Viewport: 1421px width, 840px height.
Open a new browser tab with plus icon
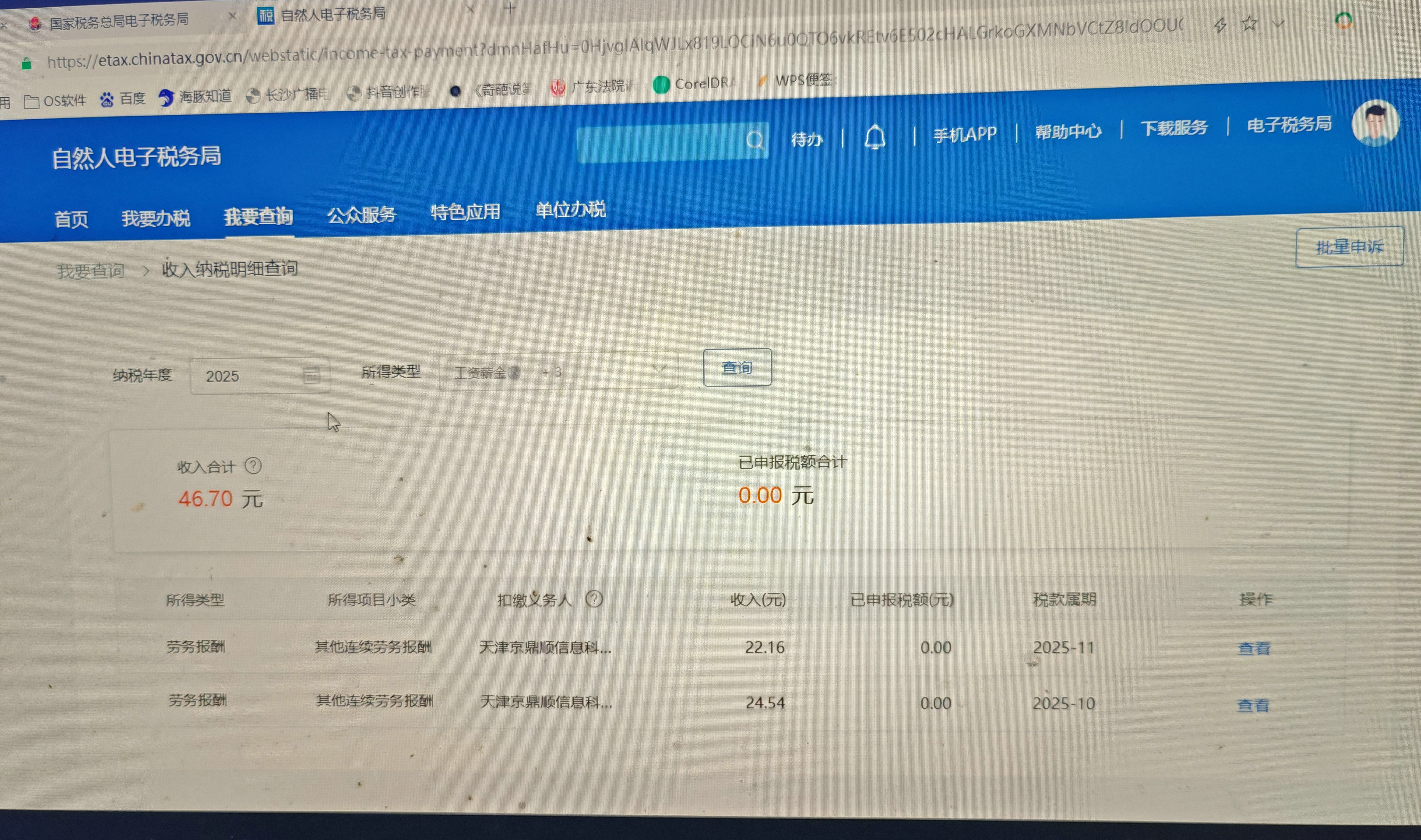[510, 8]
